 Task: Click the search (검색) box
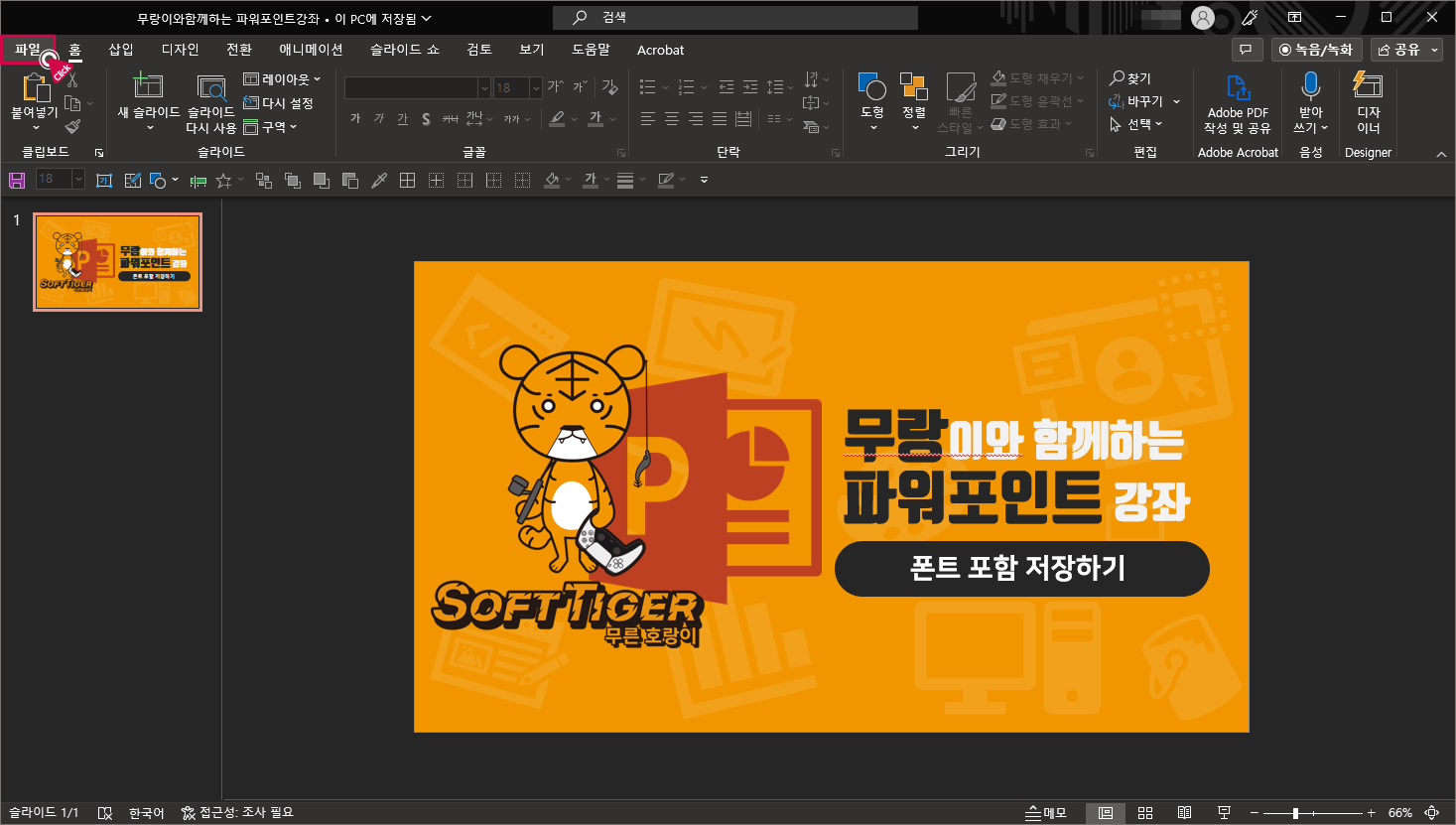[735, 18]
